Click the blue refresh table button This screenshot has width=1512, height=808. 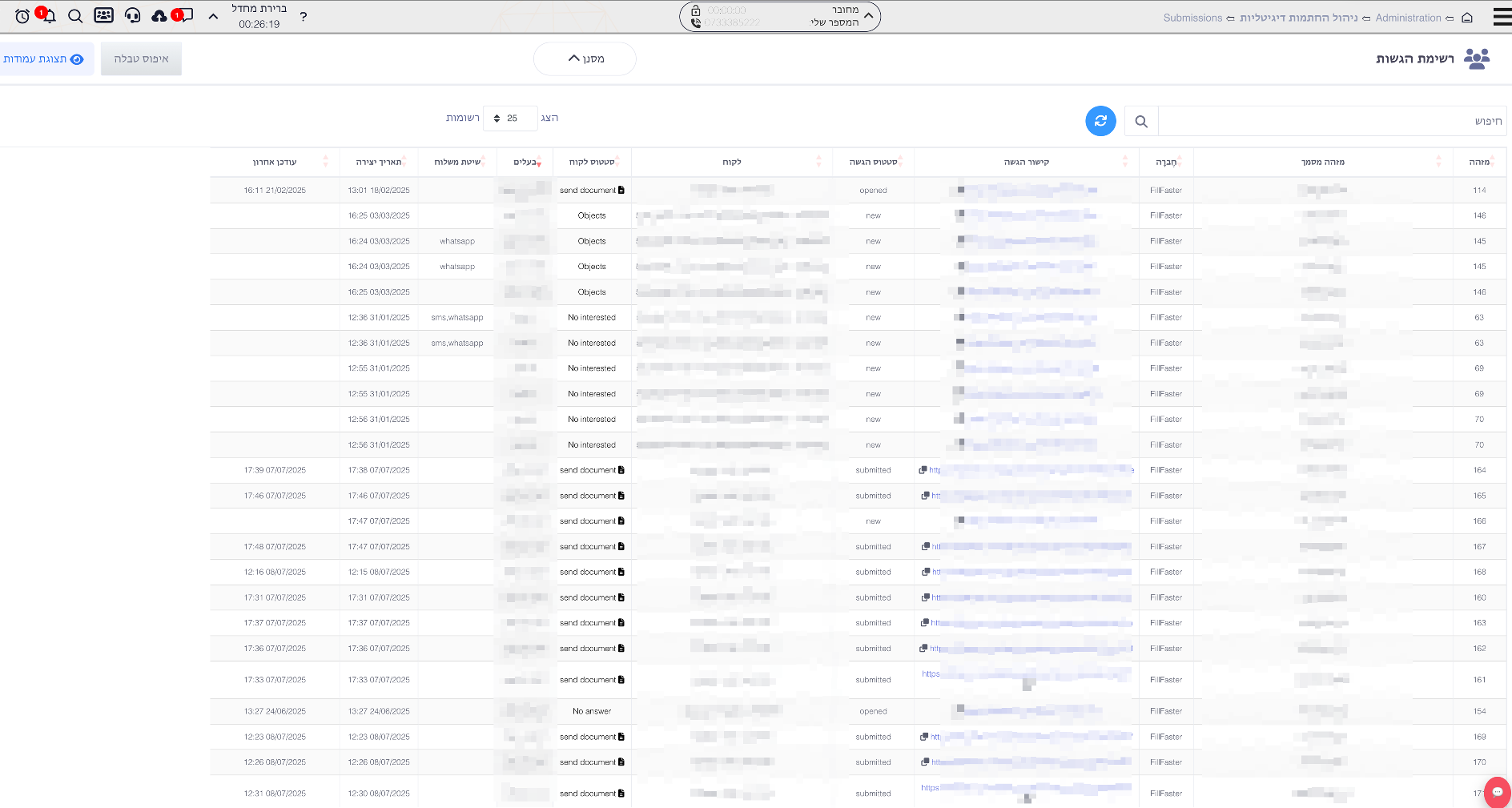(x=1100, y=121)
